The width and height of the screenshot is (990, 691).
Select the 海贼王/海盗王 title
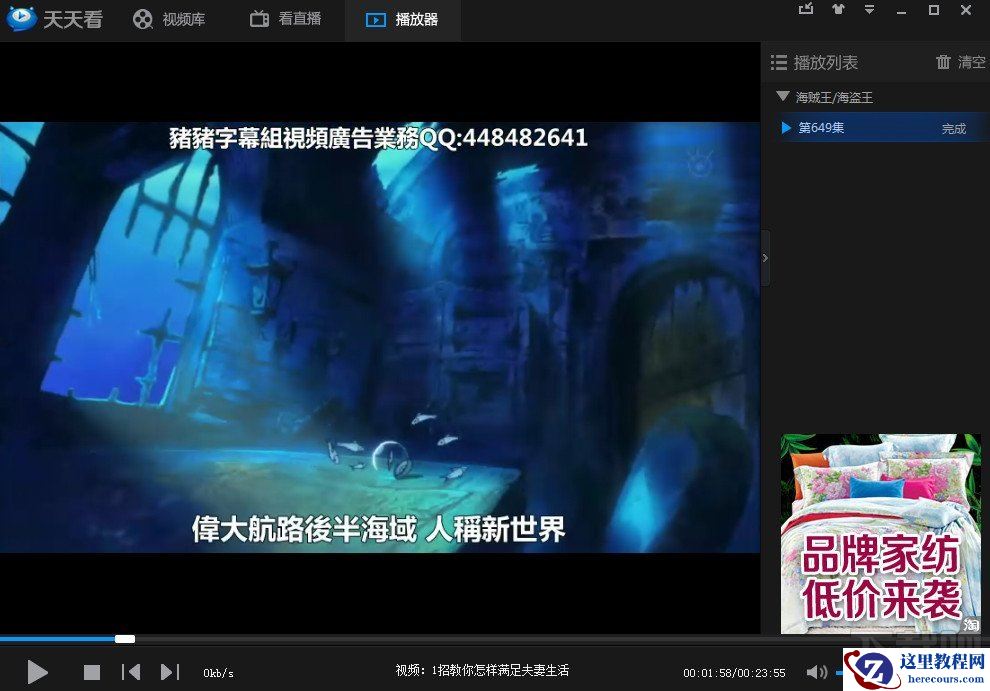coord(834,97)
